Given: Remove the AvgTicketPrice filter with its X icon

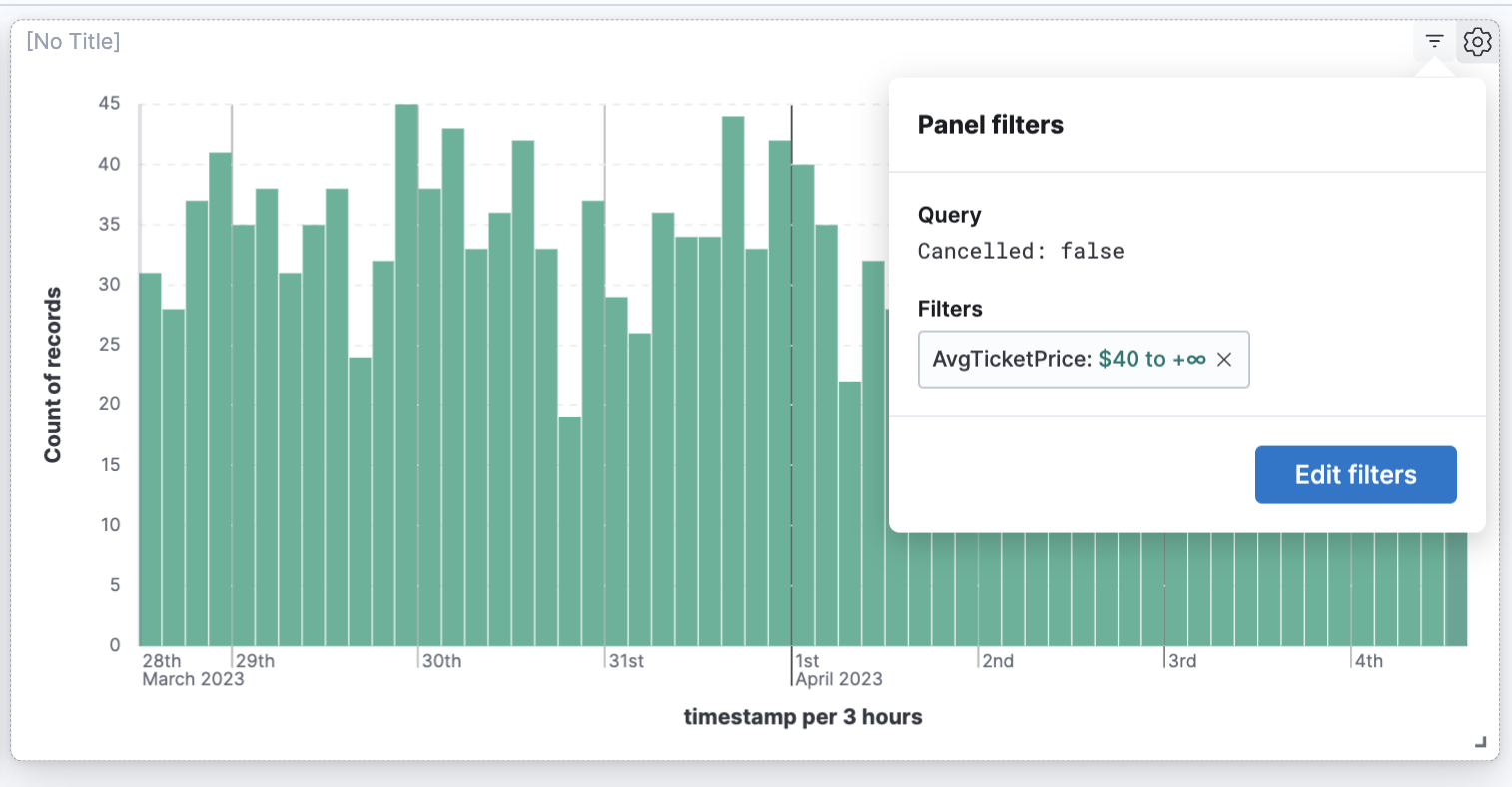Looking at the screenshot, I should point(1224,359).
